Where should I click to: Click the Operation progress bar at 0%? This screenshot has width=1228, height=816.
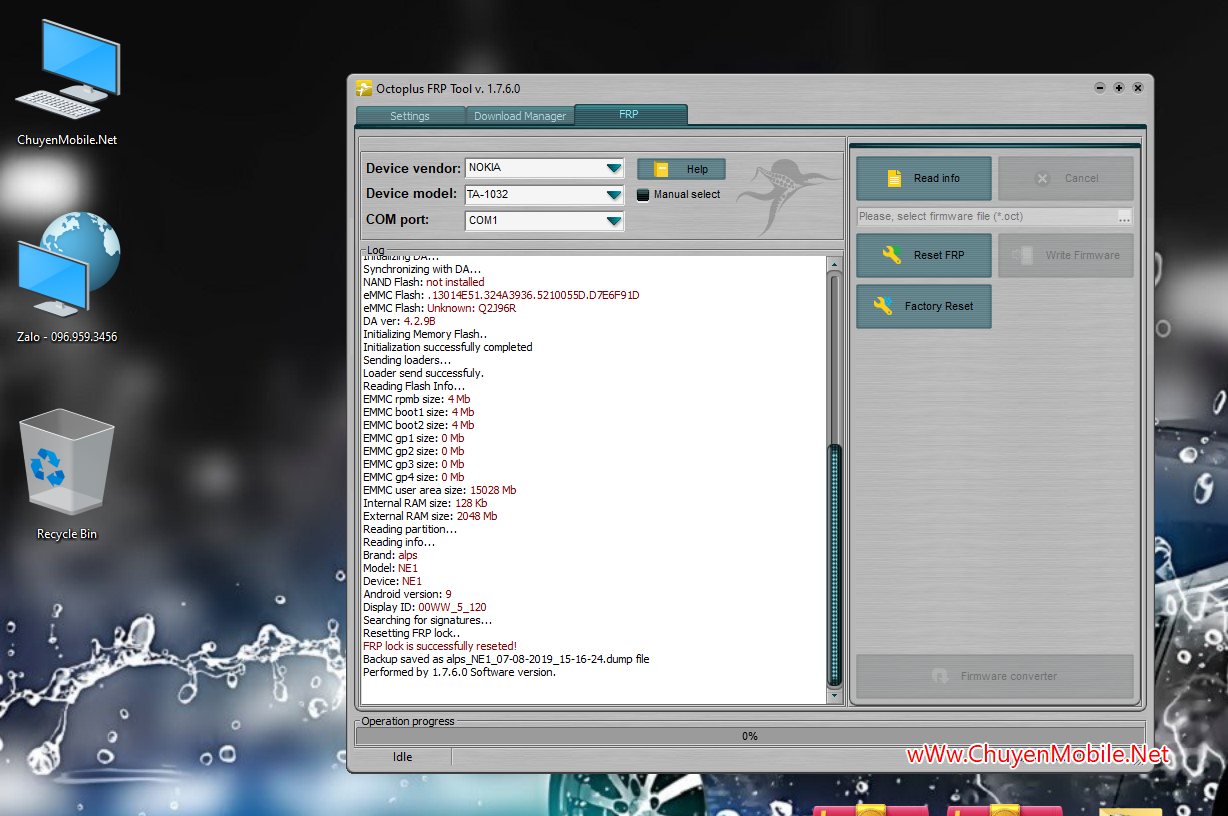(749, 736)
